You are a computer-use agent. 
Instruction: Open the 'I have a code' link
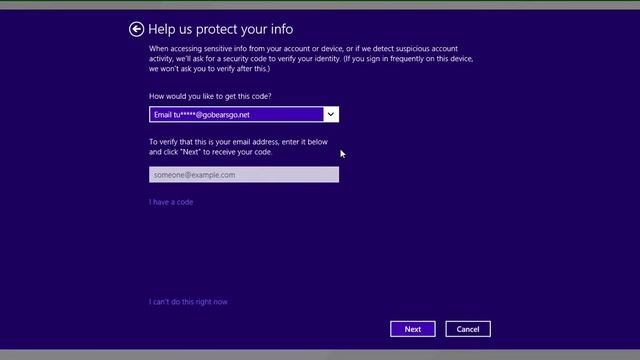click(171, 202)
